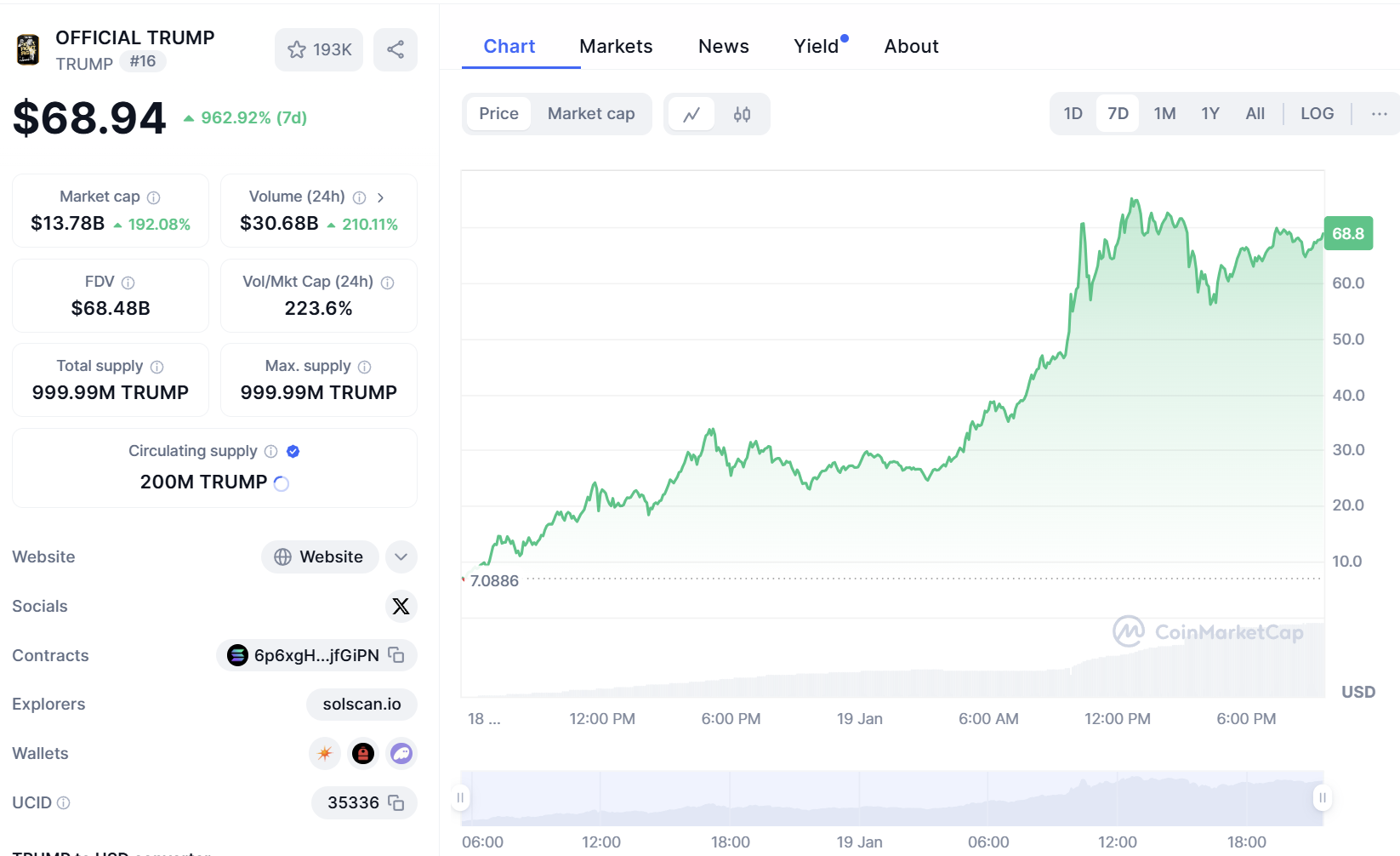Open the News tab
Image resolution: width=1400 pixels, height=856 pixels.
724,46
